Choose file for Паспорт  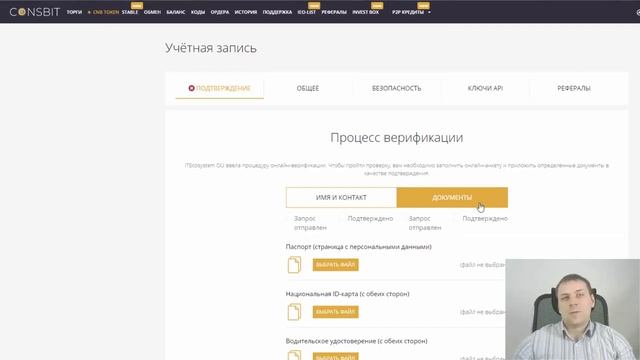(336, 265)
